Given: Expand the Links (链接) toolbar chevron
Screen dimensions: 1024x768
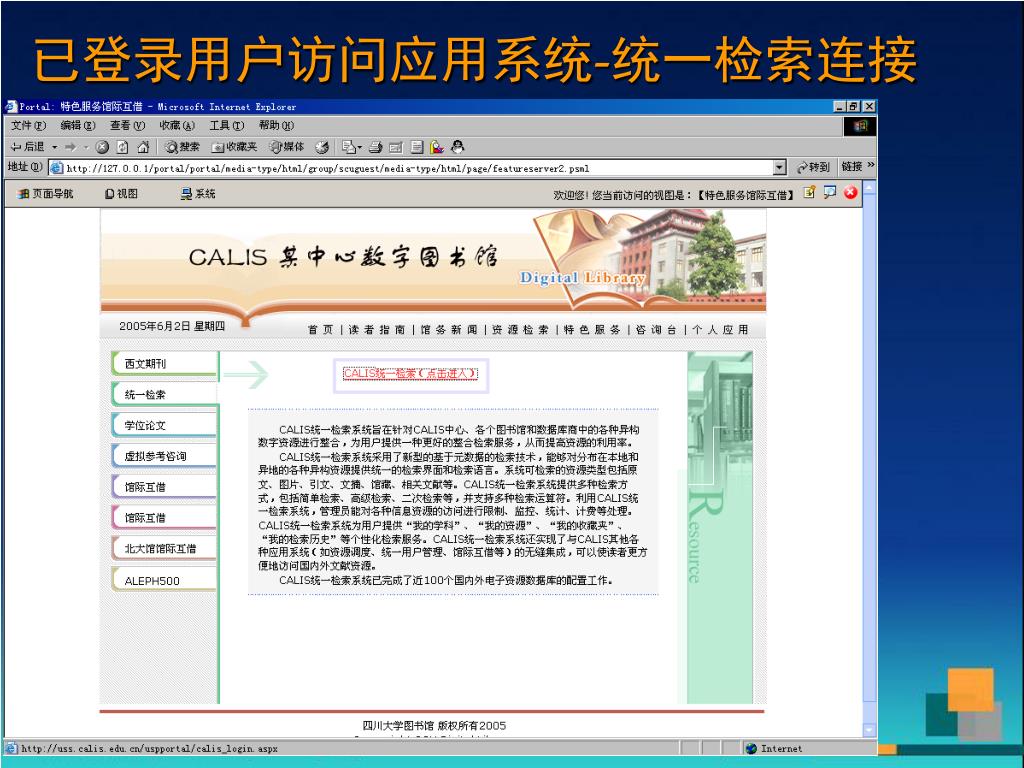Looking at the screenshot, I should [x=871, y=165].
